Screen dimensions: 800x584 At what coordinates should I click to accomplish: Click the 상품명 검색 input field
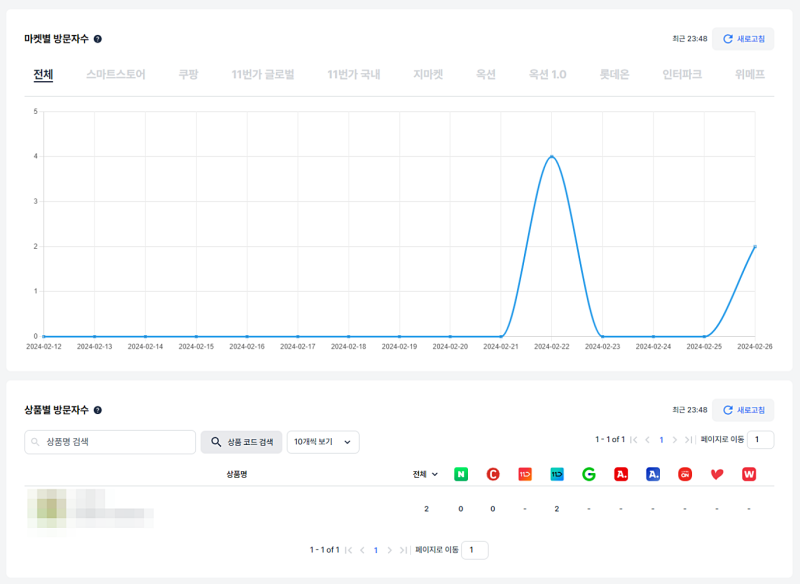pos(110,442)
